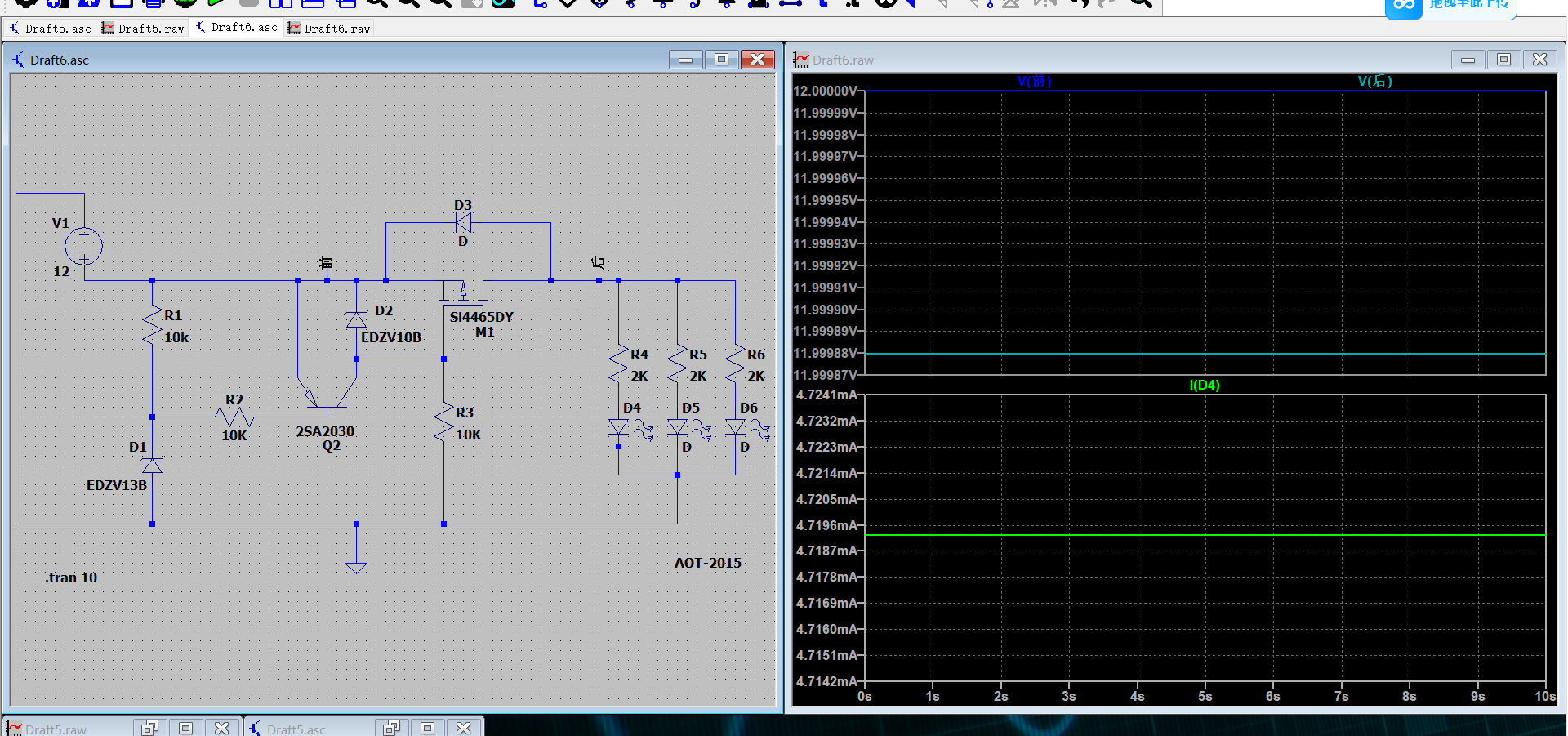Click the 后 net label flag
The width and height of the screenshot is (1568, 736).
599,263
